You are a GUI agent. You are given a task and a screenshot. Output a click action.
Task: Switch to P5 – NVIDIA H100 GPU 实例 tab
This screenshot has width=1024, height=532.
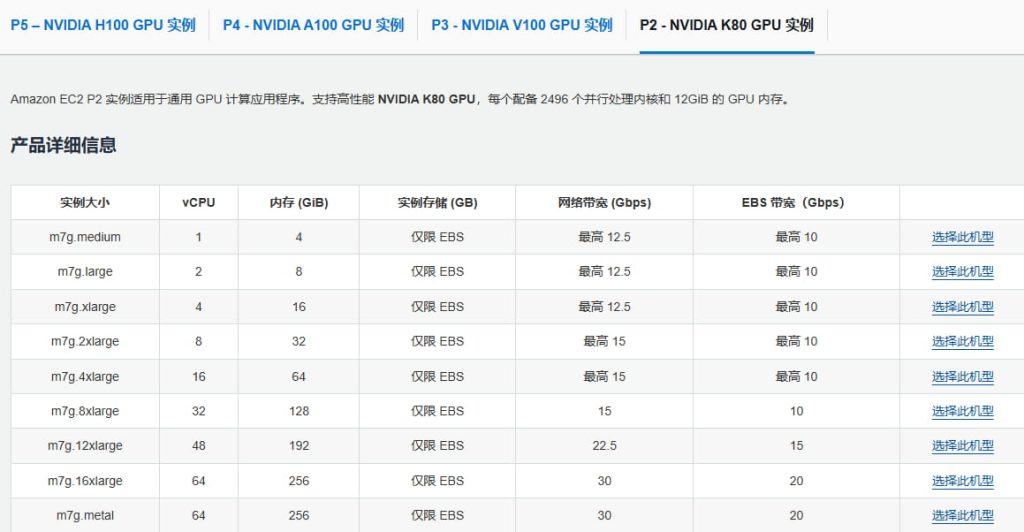pyautogui.click(x=103, y=25)
